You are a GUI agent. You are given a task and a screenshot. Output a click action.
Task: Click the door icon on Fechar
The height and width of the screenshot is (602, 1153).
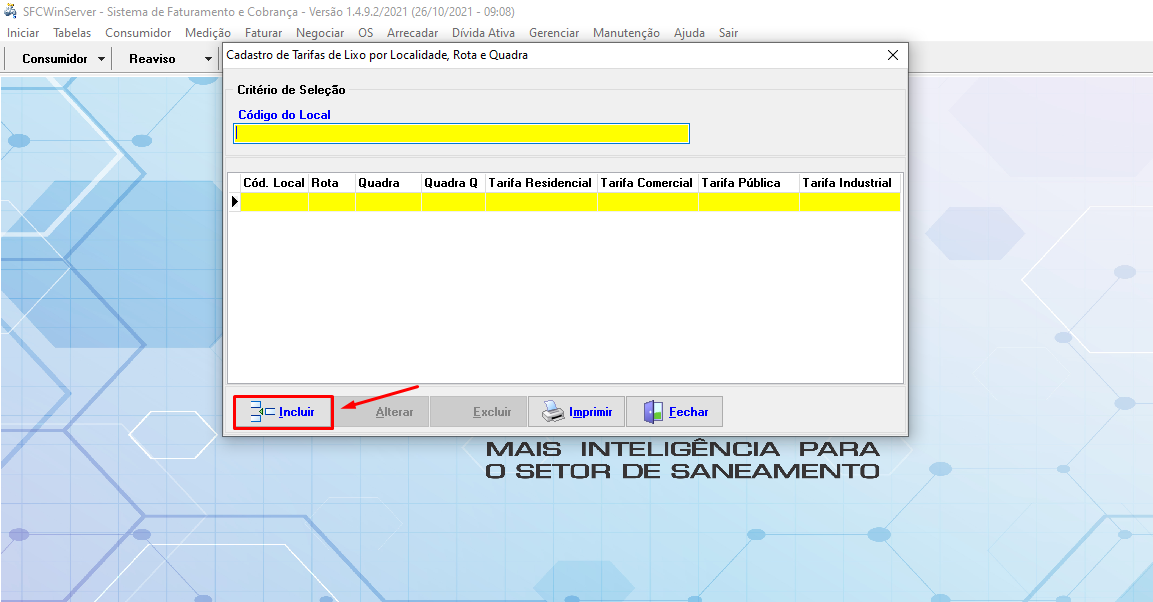[653, 412]
